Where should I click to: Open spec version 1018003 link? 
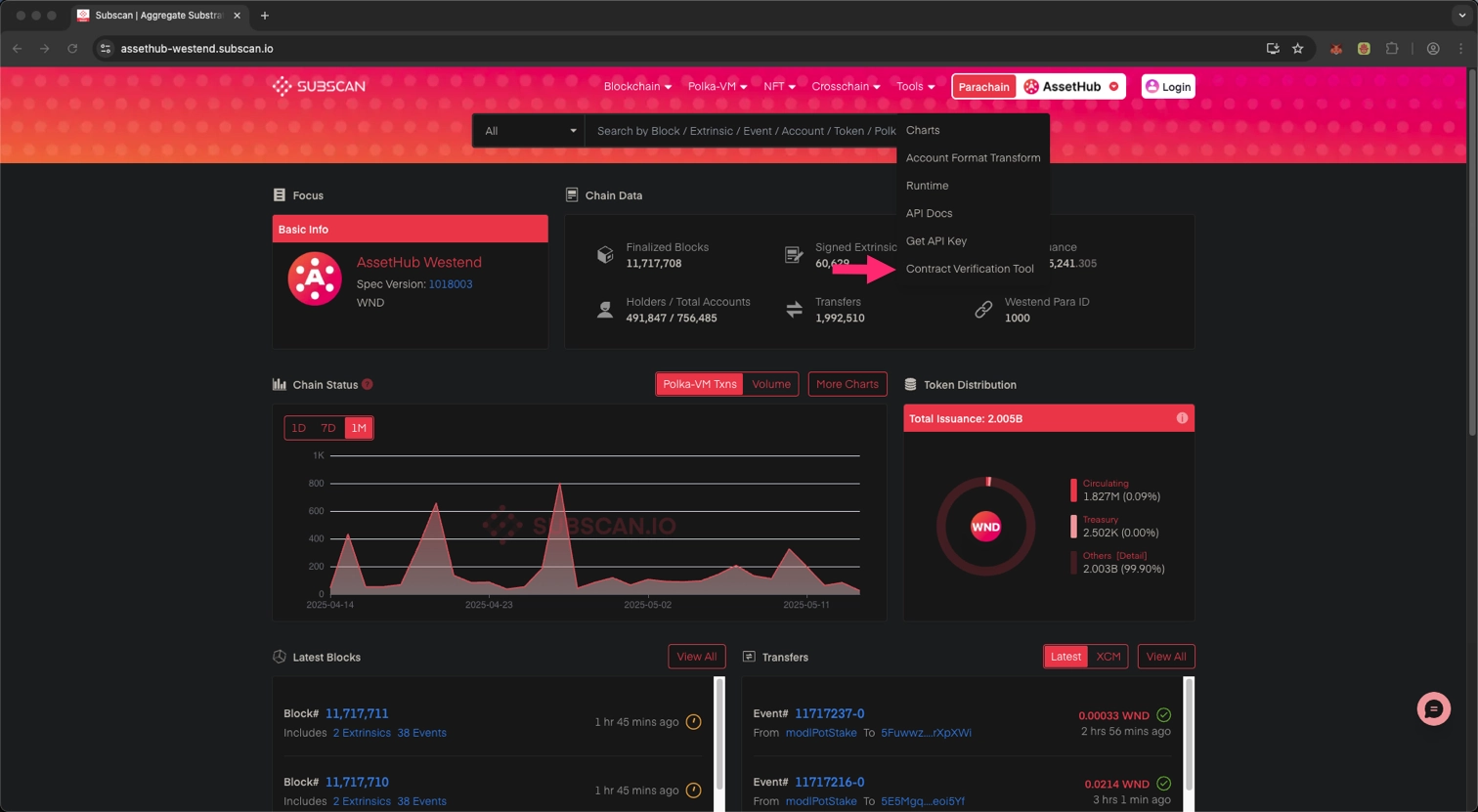pyautogui.click(x=451, y=284)
